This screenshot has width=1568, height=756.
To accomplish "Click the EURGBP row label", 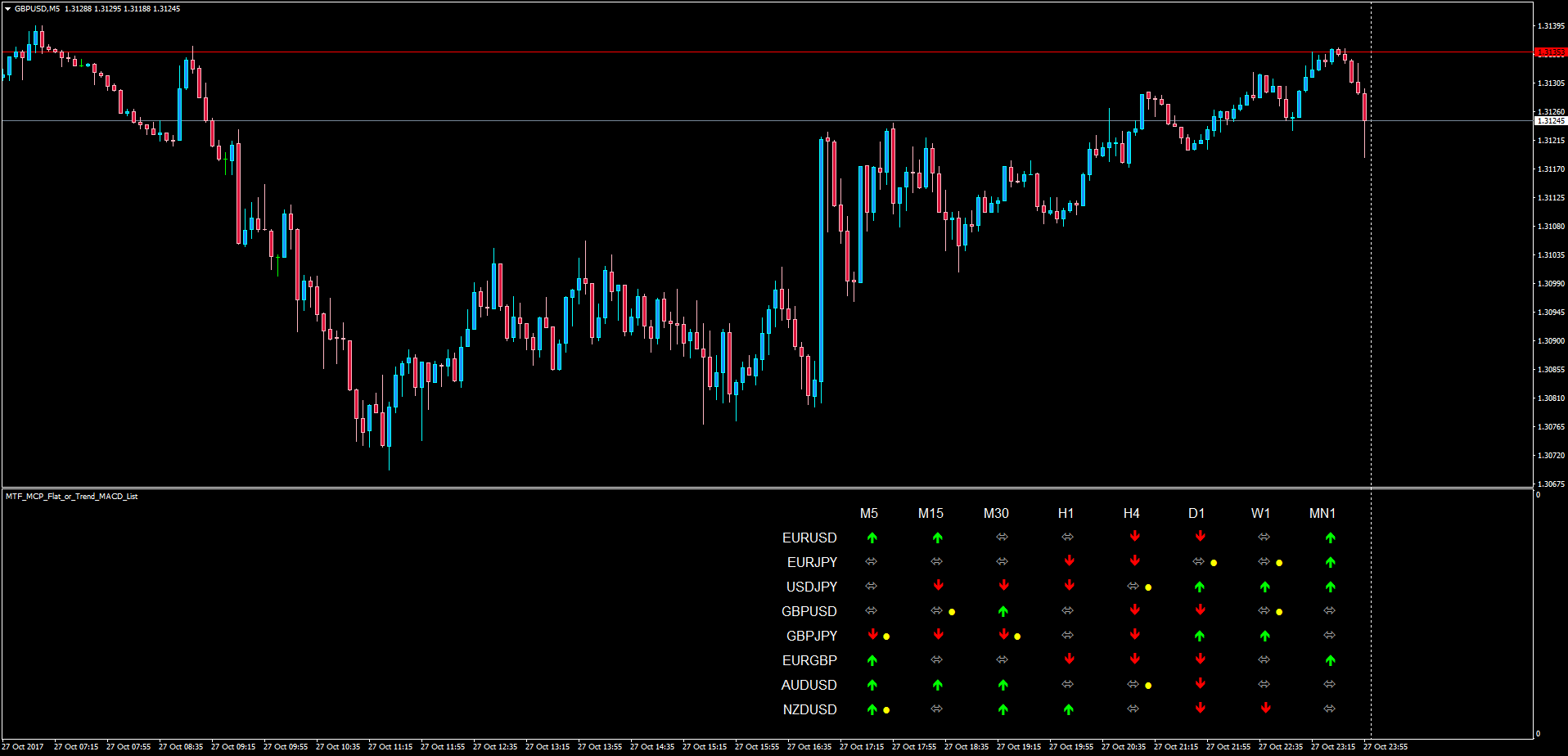I will point(809,661).
